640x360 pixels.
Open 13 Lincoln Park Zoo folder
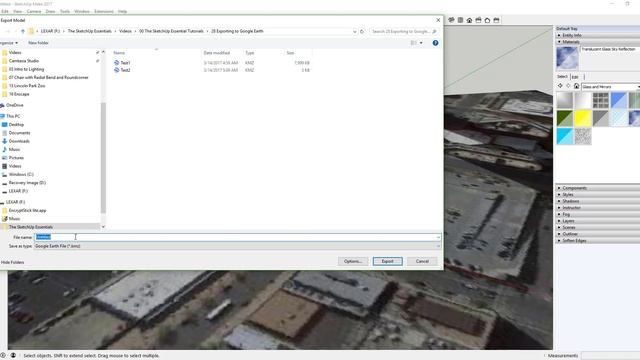click(x=27, y=86)
